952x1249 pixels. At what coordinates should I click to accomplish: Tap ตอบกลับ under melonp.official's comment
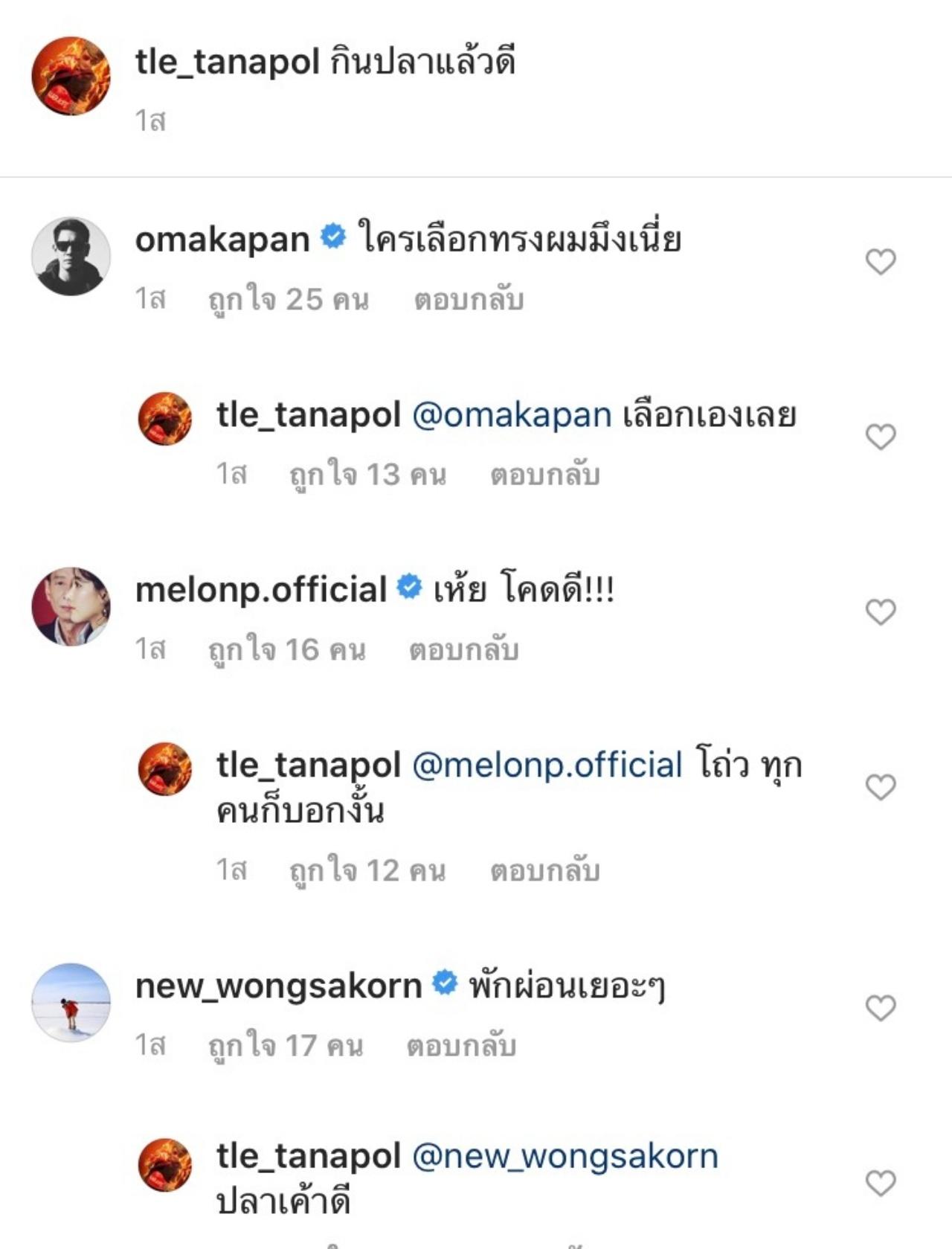coord(463,650)
